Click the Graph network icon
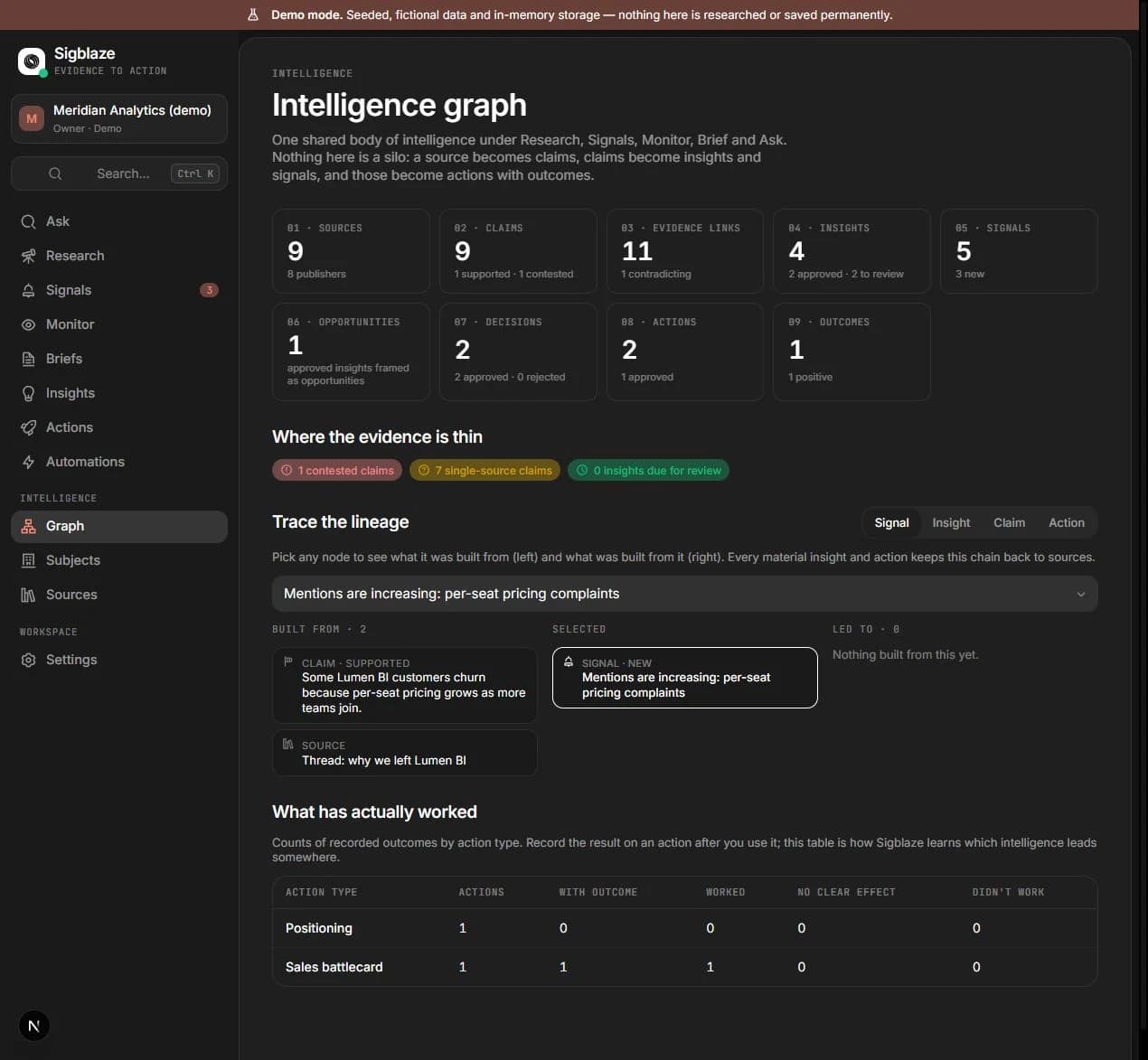 click(29, 526)
